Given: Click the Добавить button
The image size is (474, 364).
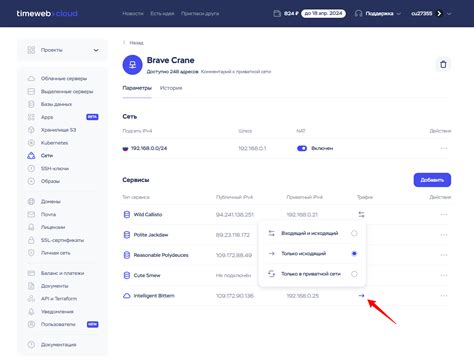Looking at the screenshot, I should pos(432,180).
